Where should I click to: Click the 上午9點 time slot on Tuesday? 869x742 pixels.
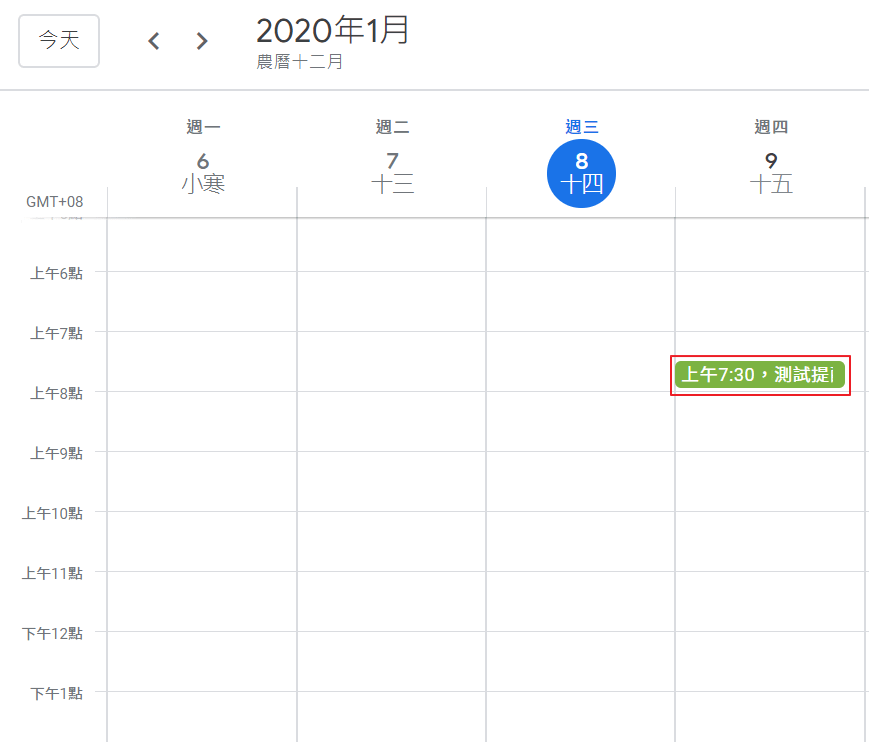[391, 481]
